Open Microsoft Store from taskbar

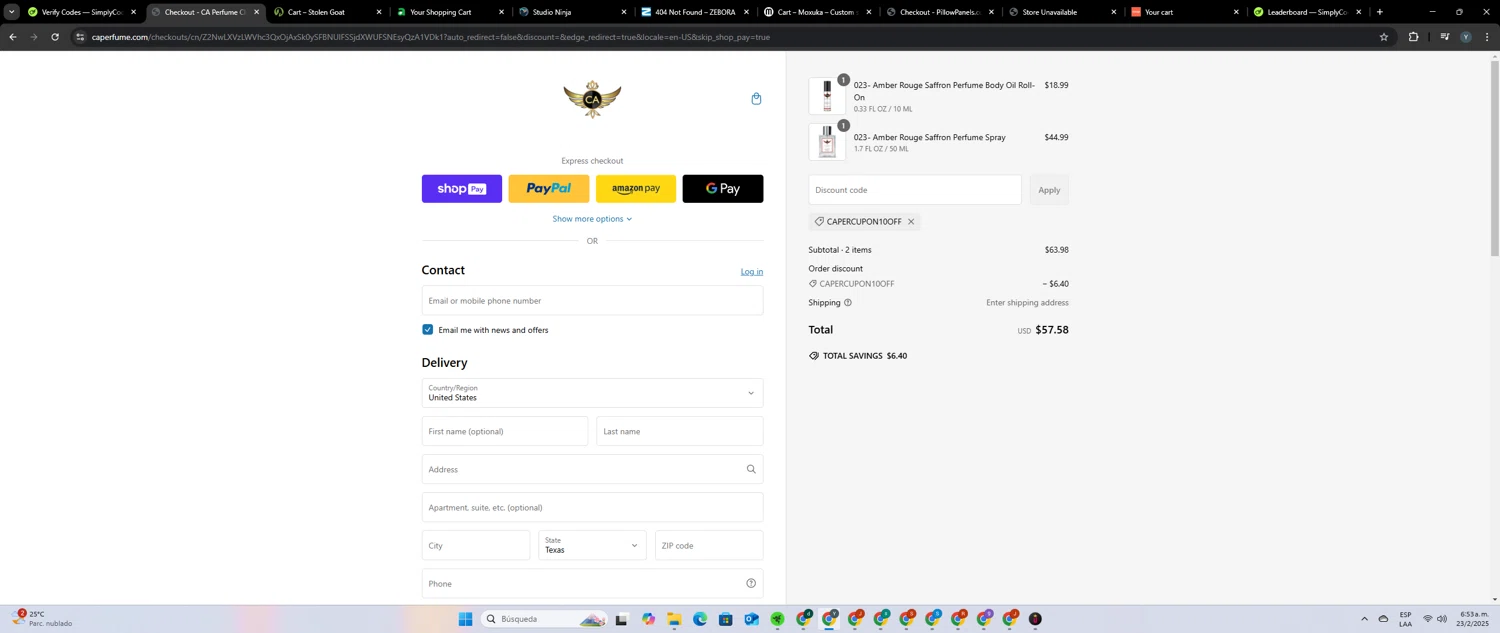(726, 619)
